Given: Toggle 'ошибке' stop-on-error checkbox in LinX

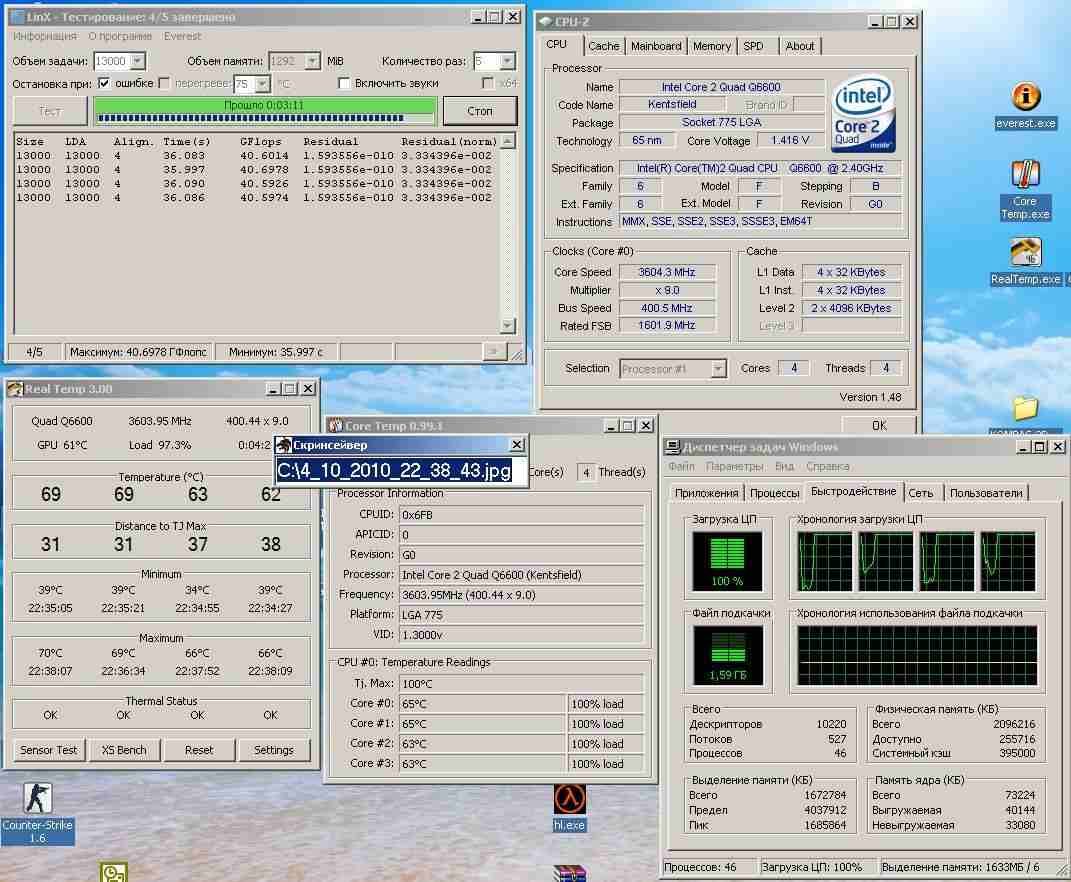Looking at the screenshot, I should 104,83.
